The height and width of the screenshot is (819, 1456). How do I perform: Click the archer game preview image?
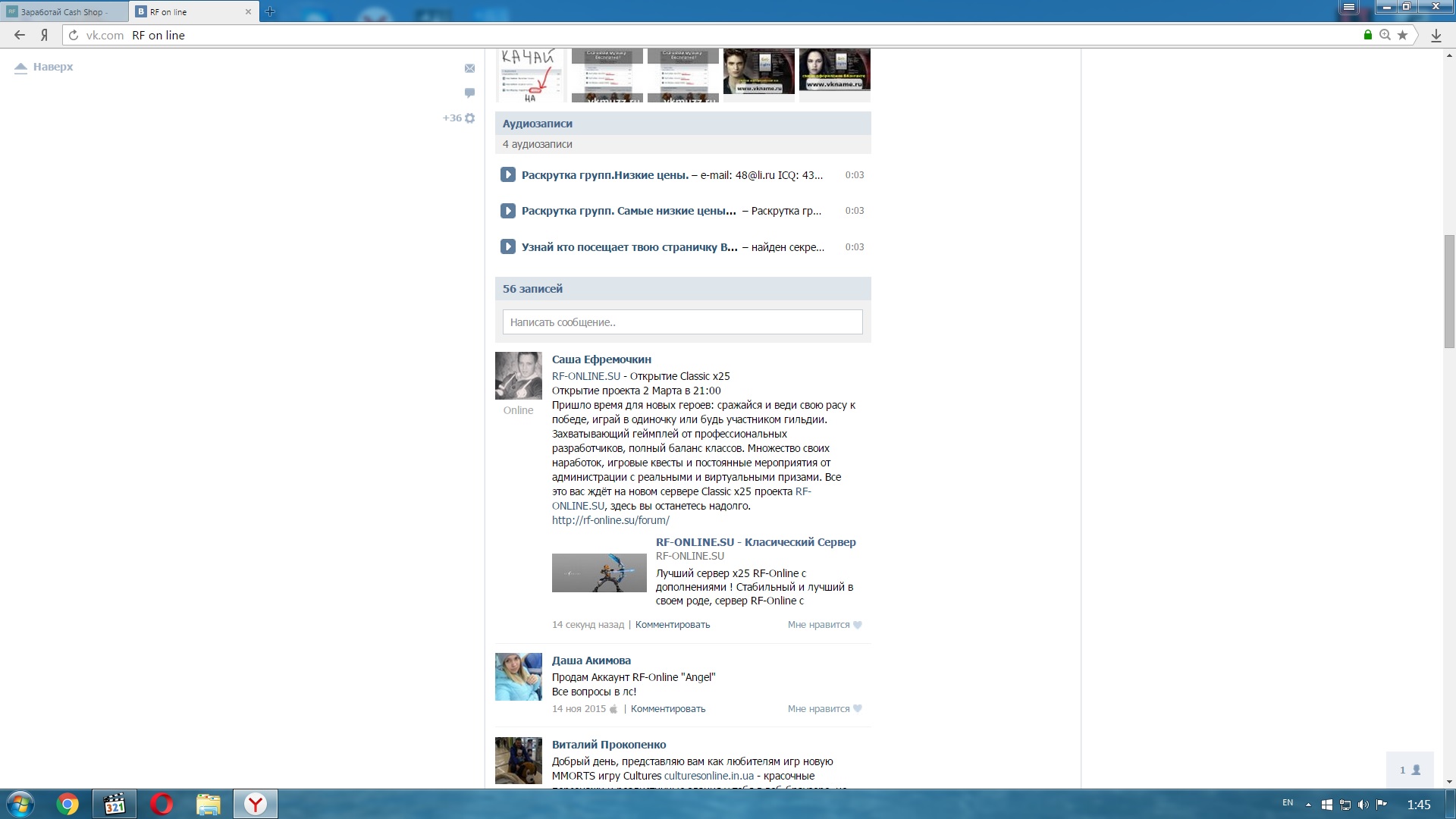[599, 573]
